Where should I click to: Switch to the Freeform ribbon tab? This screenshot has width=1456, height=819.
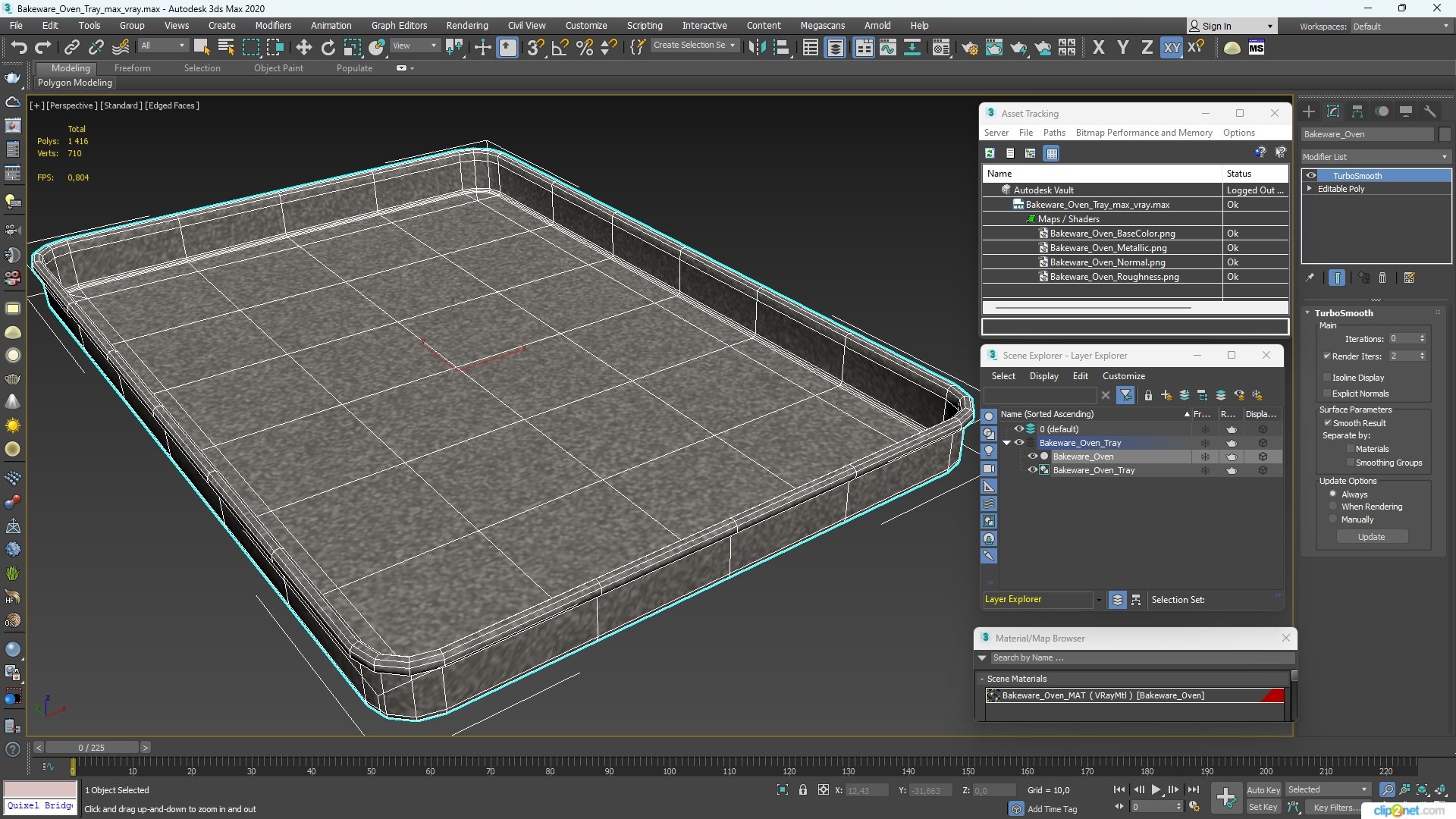point(133,68)
